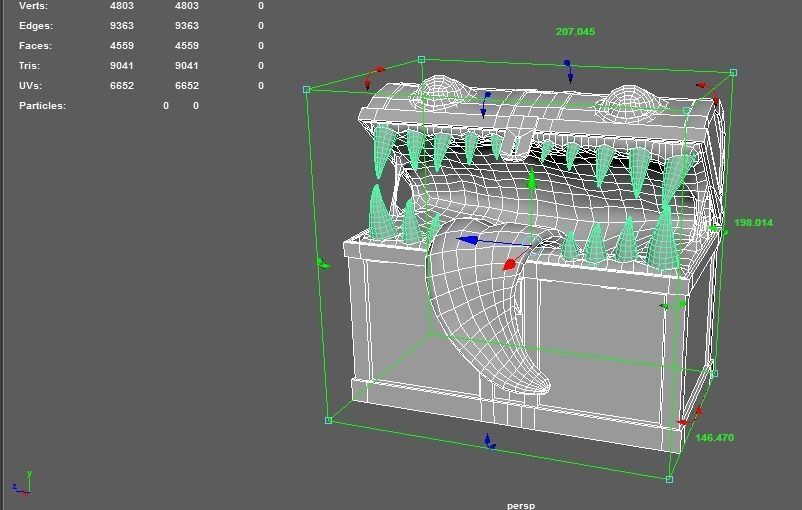Click the UVs: heads-up display label
Screen dimensions: 802x510
tap(30, 85)
